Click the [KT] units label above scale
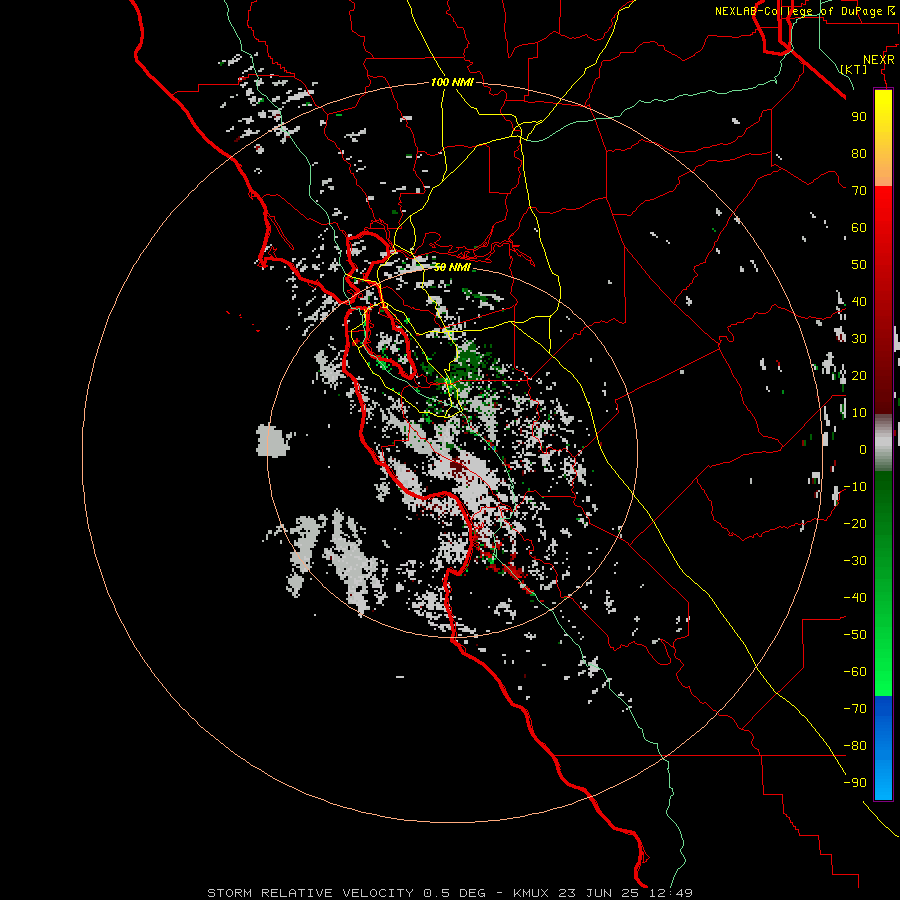 click(x=854, y=69)
